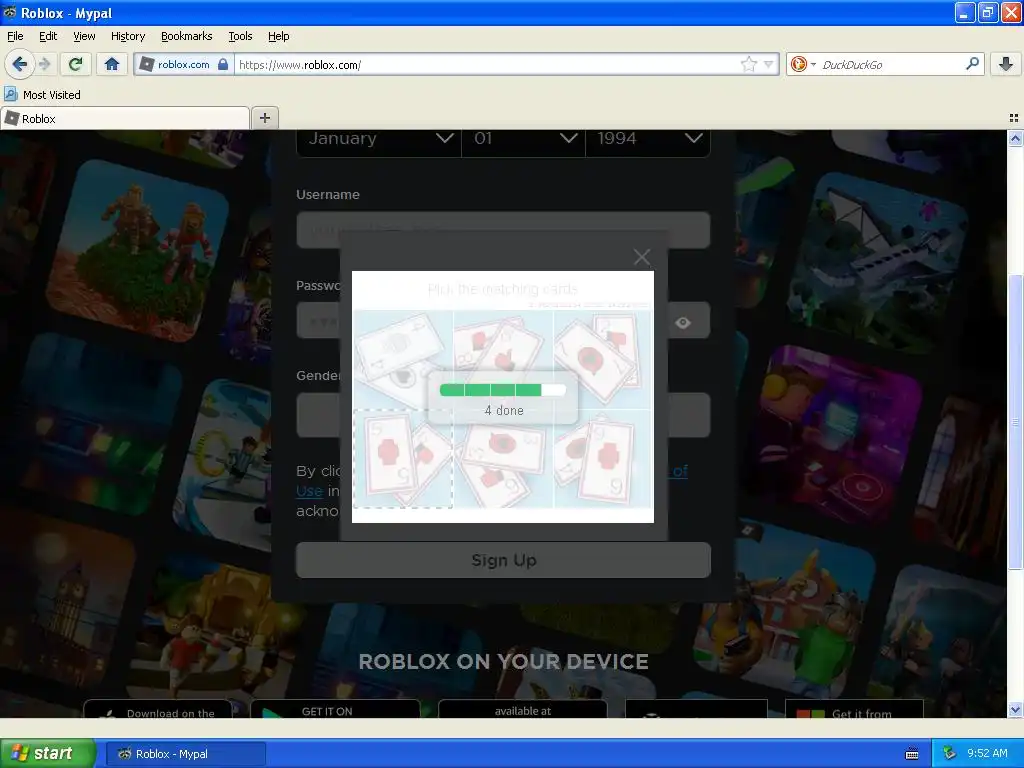1024x768 pixels.
Task: Click the GET IT ON store badge
Action: [335, 709]
